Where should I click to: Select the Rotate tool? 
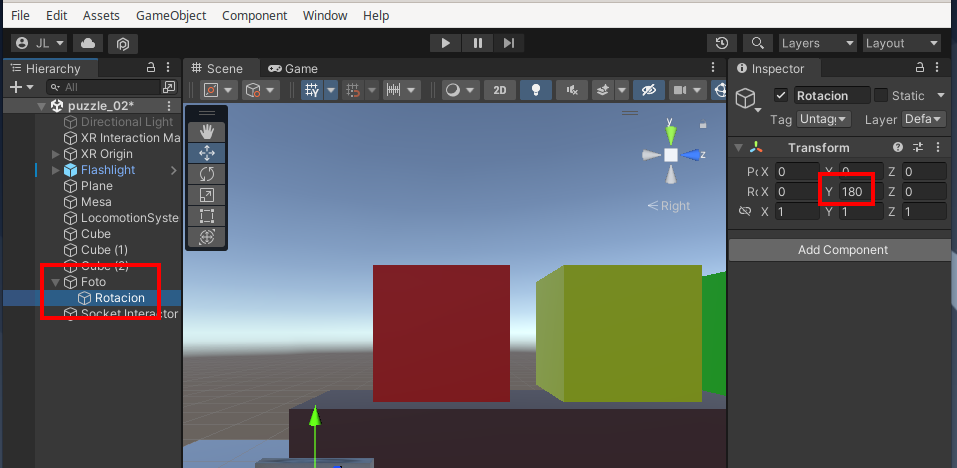pos(207,174)
